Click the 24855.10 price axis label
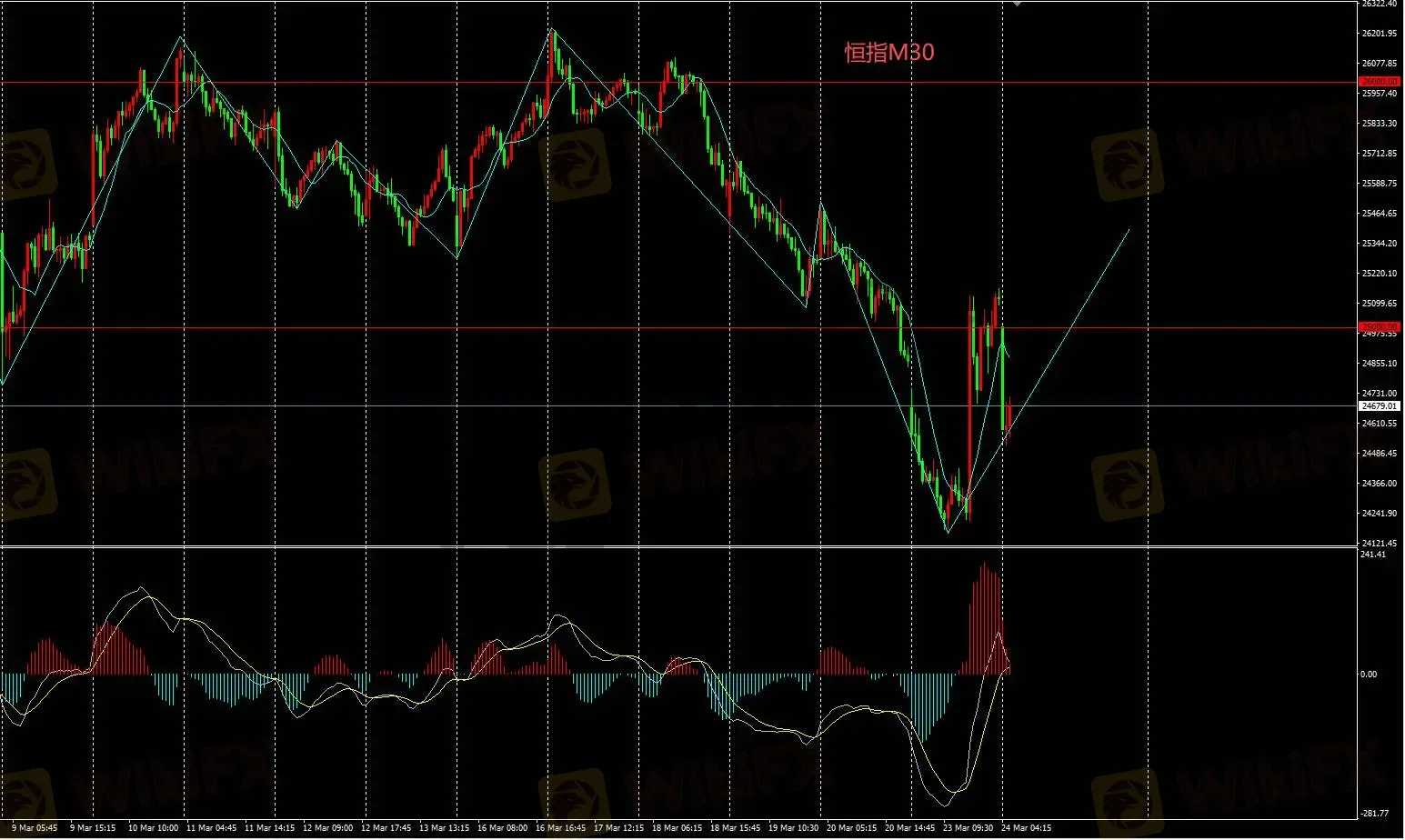Viewport: 1405px width, 840px height. [1380, 364]
